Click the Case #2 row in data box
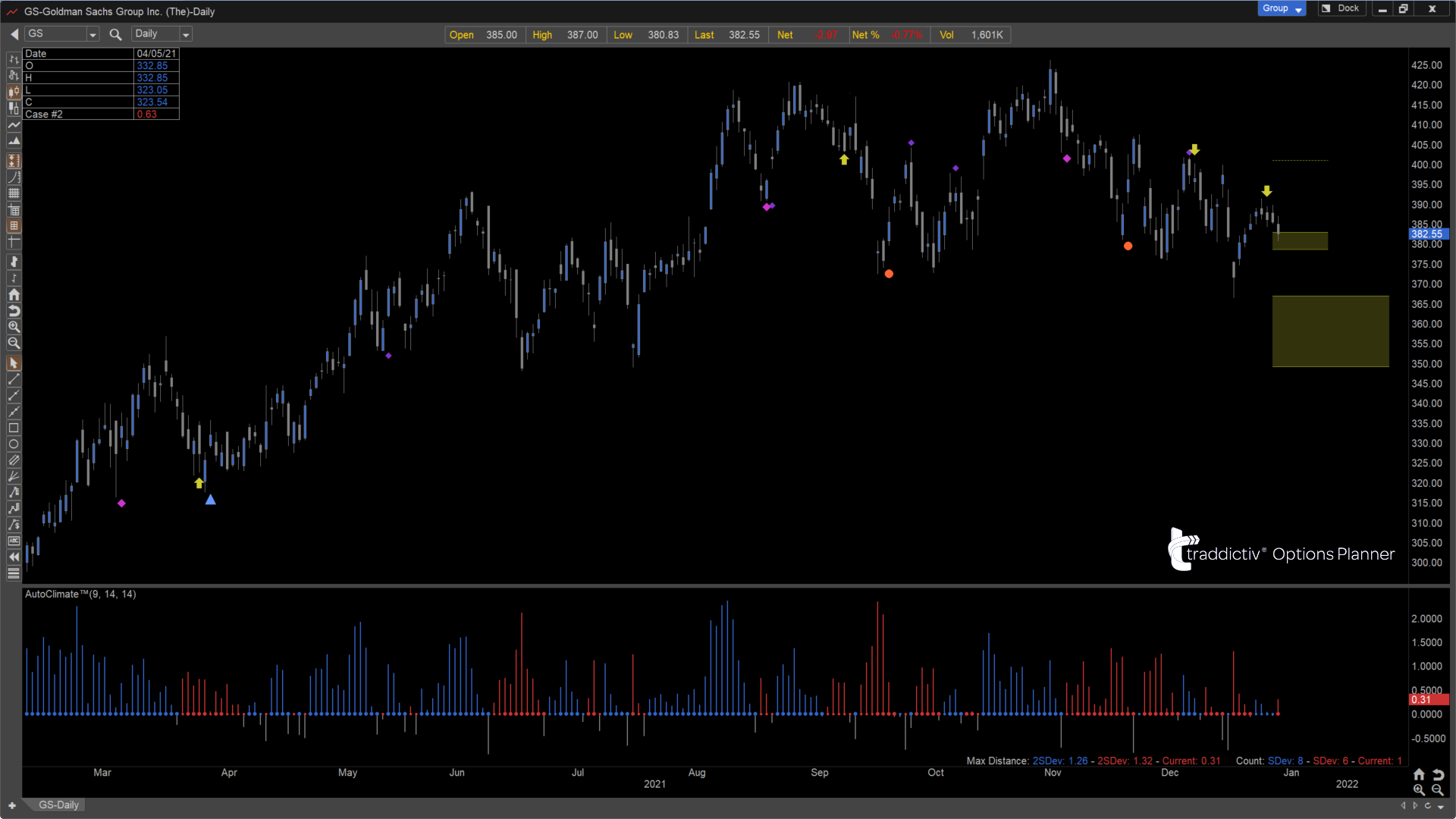Viewport: 1456px width, 819px height. pos(102,115)
